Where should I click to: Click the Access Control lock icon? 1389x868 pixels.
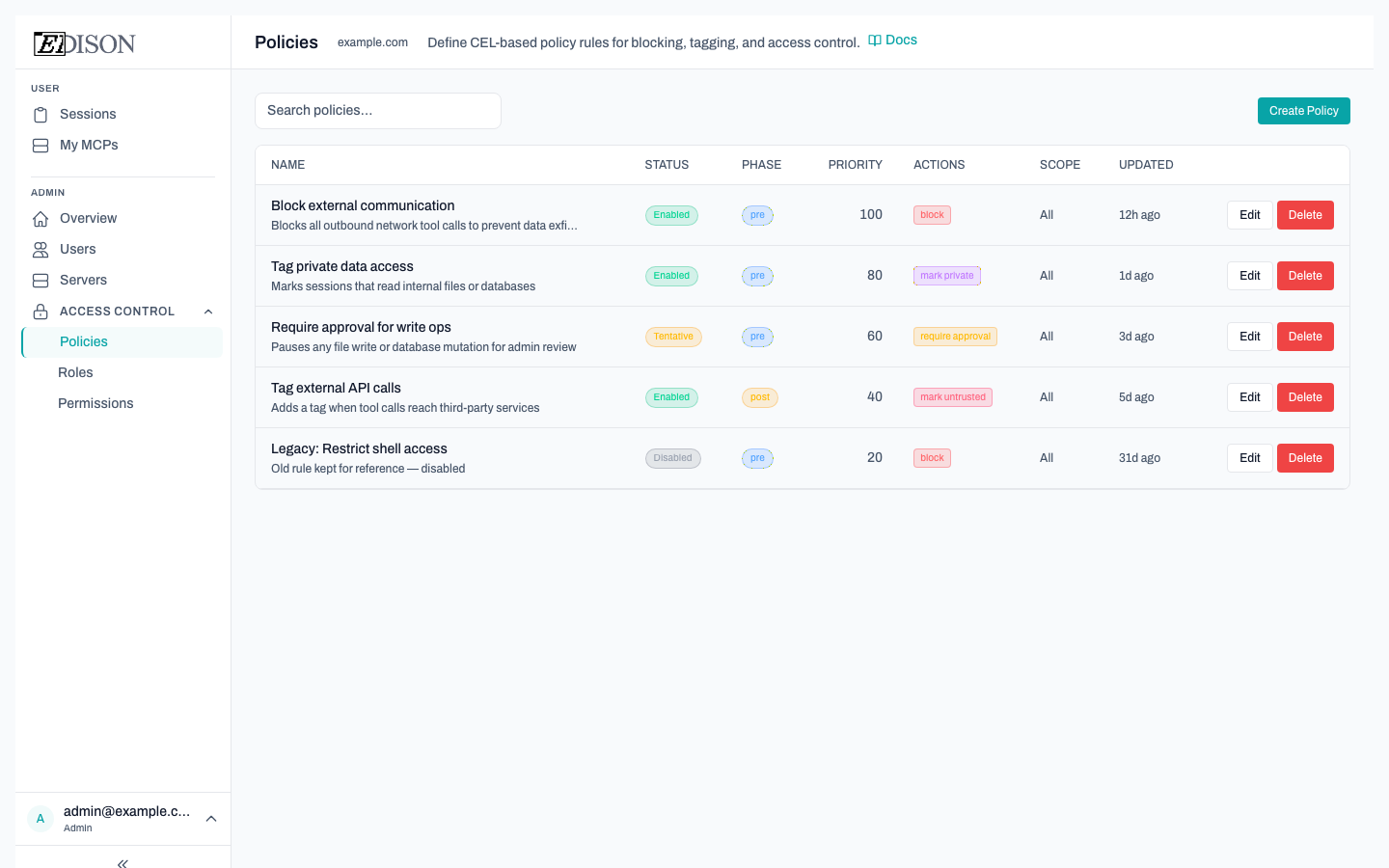tap(40, 311)
